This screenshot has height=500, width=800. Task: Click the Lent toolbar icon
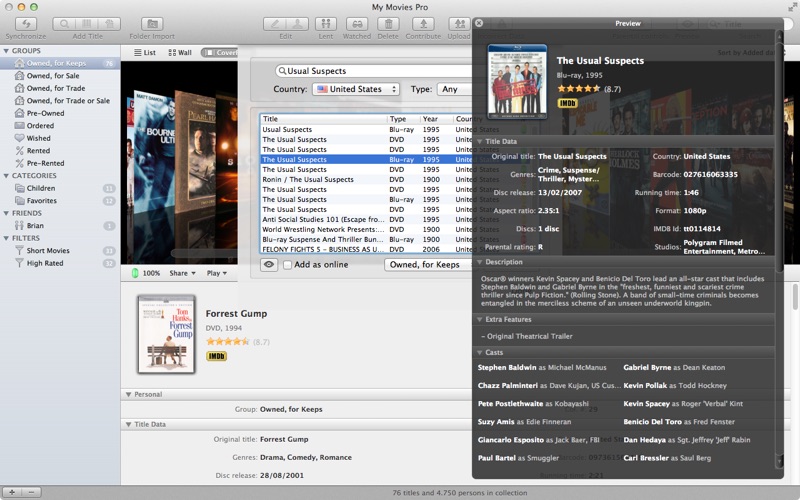pos(326,24)
